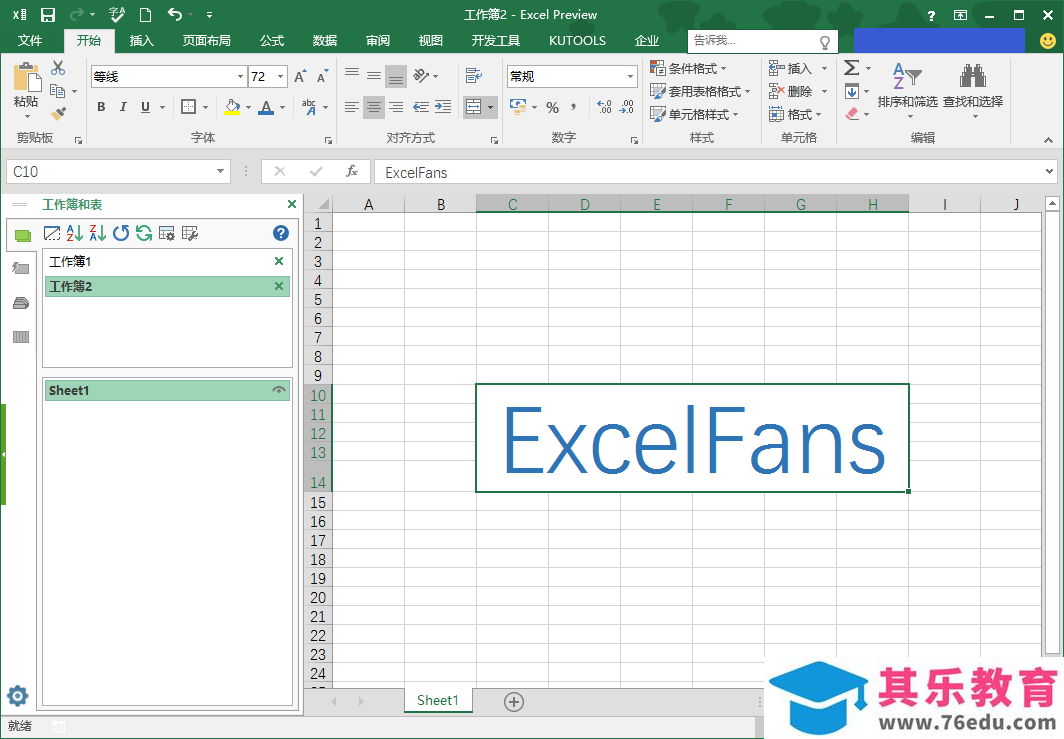
Task: Open settings gear at pane bottom
Action: pos(18,696)
